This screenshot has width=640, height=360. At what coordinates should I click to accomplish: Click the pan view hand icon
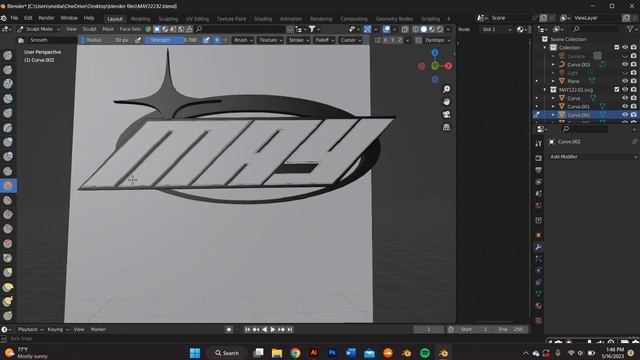(x=447, y=102)
